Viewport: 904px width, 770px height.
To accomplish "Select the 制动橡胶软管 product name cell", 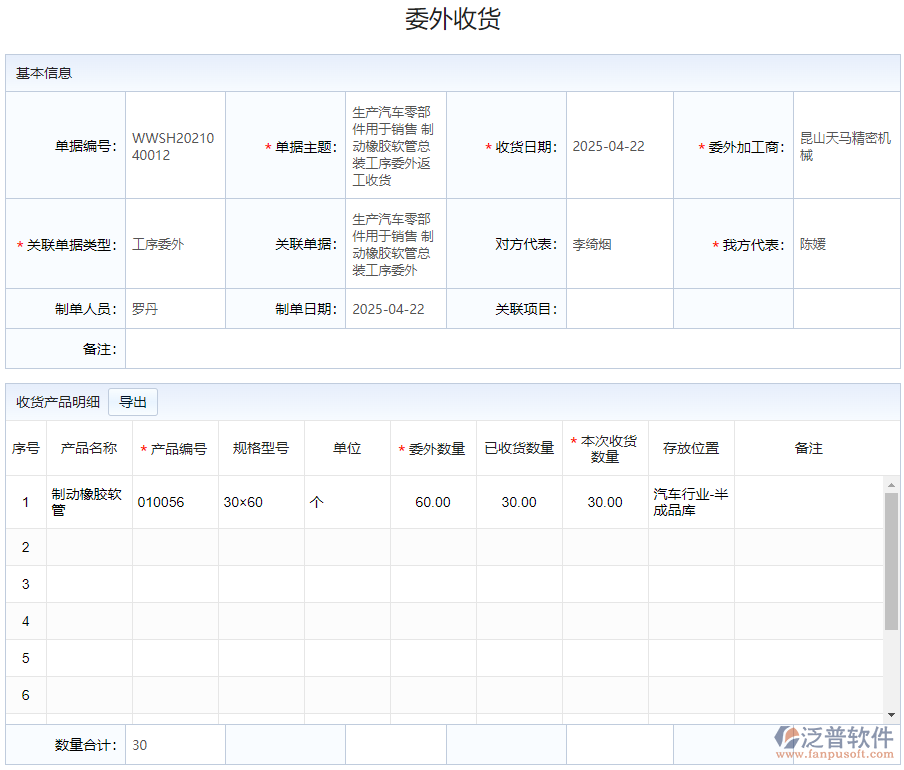I will [x=88, y=502].
